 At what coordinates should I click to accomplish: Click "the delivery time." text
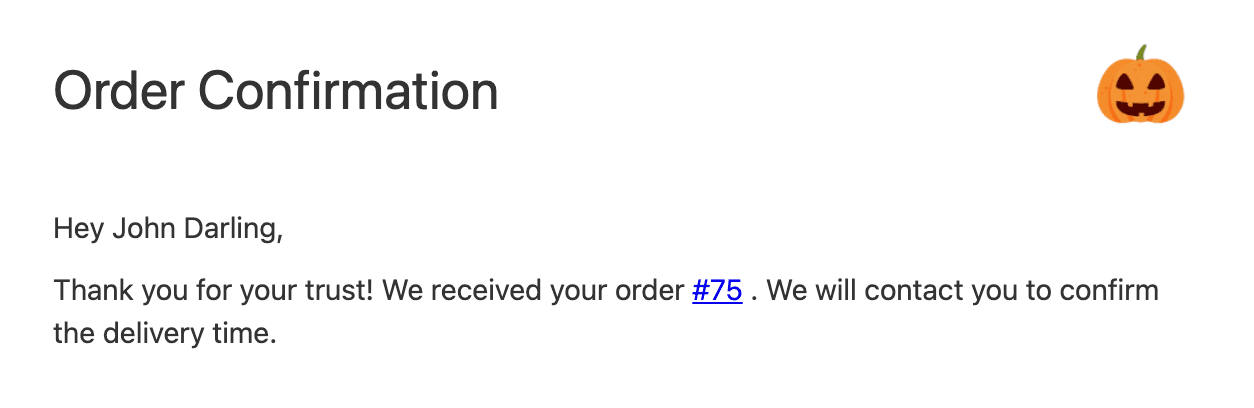164,333
